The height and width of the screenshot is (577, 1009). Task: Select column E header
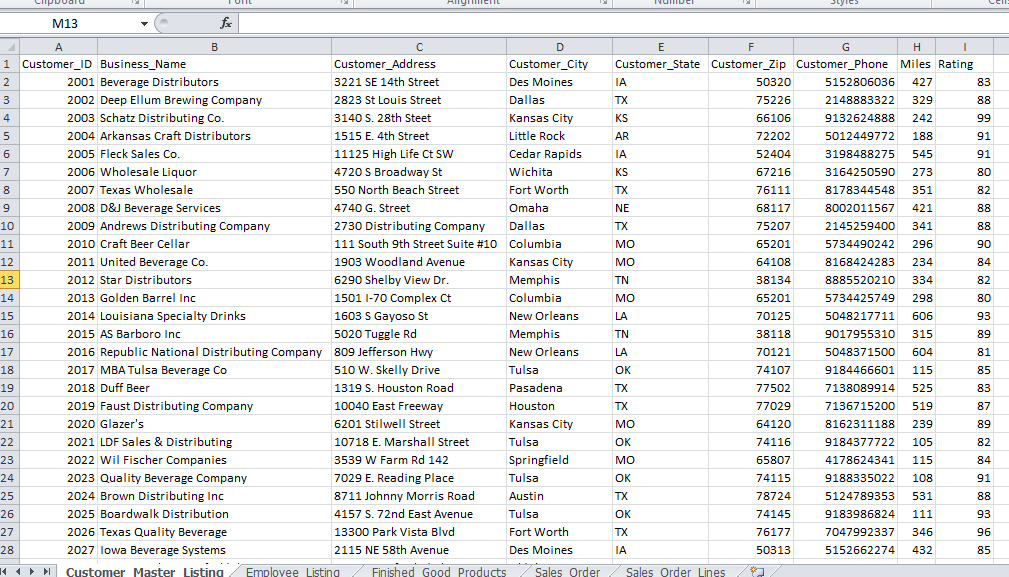(660, 47)
